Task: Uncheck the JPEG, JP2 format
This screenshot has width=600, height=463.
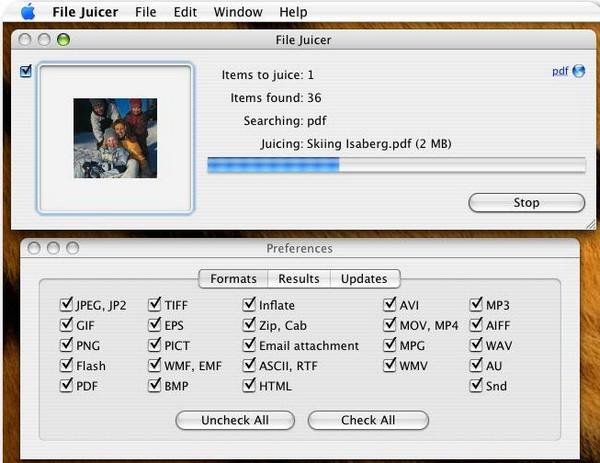Action: (66, 305)
